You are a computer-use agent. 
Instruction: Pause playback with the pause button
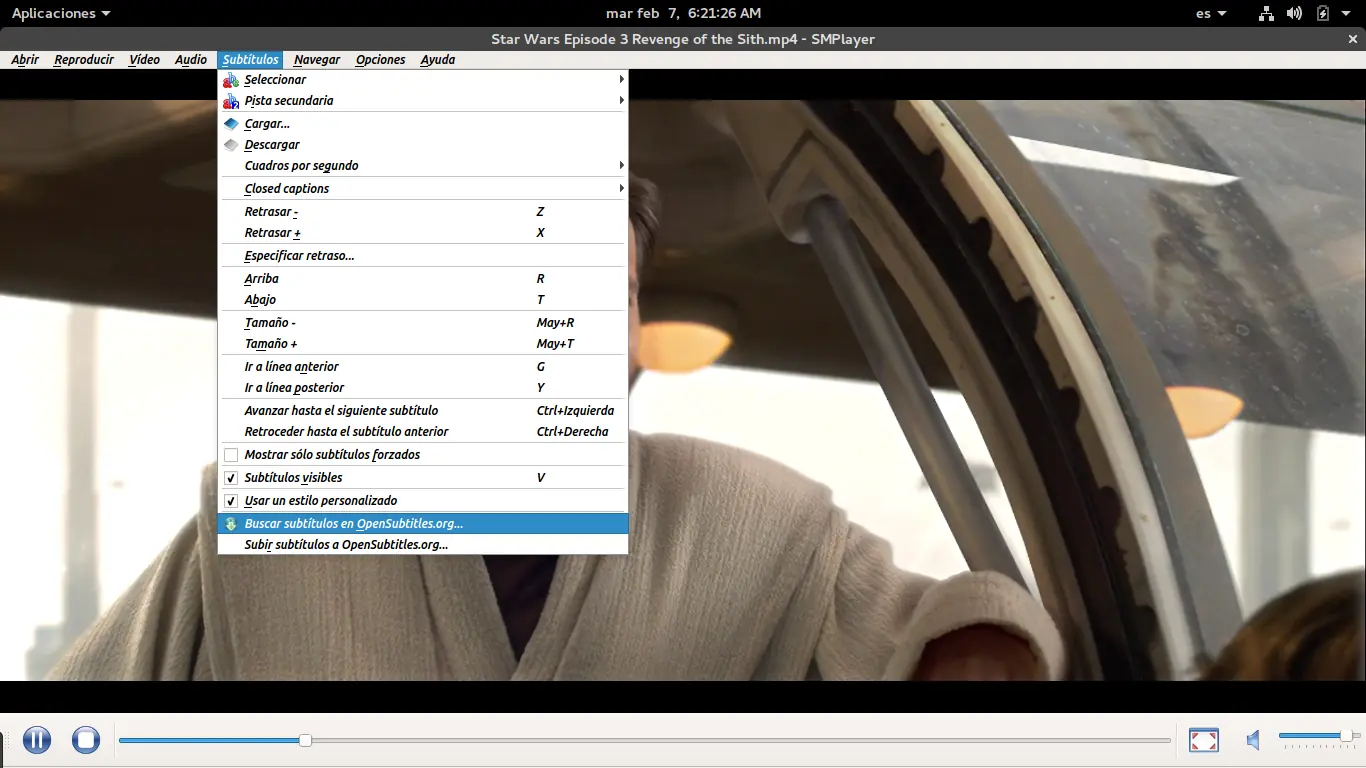[37, 740]
